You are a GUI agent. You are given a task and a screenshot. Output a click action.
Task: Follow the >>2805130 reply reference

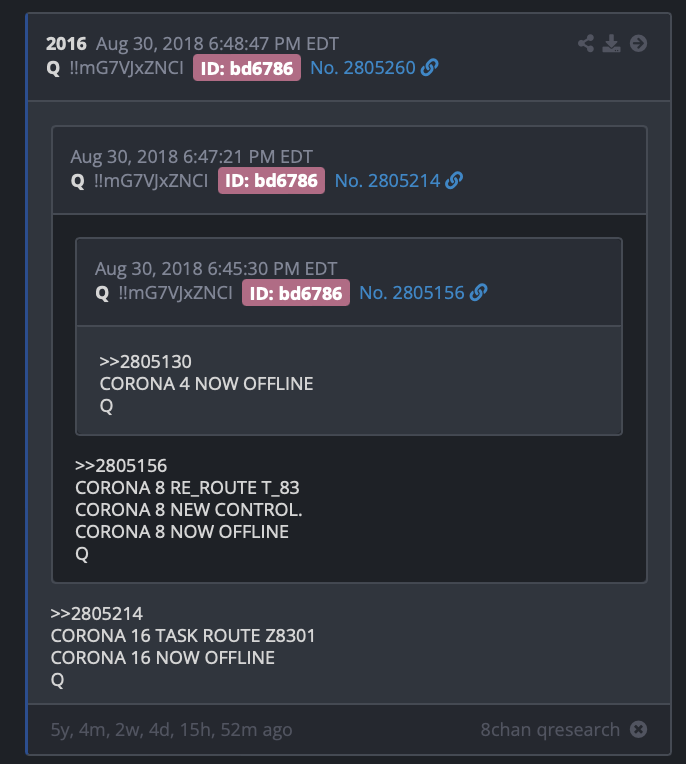coord(145,362)
